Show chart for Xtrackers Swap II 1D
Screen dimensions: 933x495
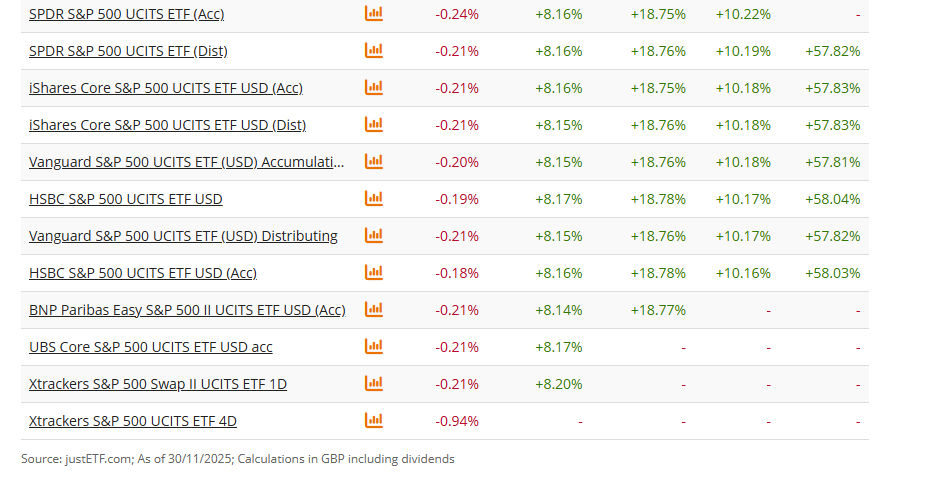[x=374, y=383]
